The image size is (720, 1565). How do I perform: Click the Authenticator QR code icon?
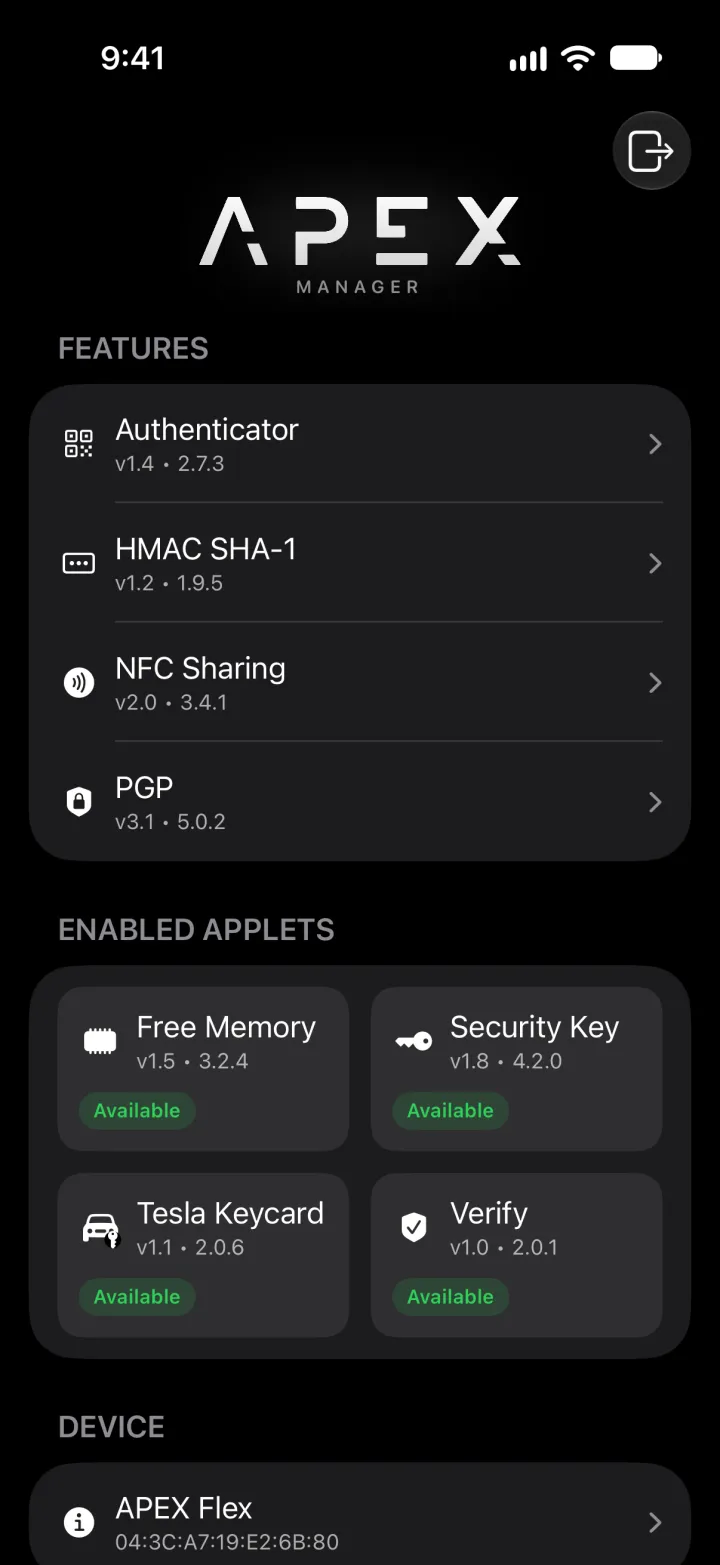click(x=79, y=444)
